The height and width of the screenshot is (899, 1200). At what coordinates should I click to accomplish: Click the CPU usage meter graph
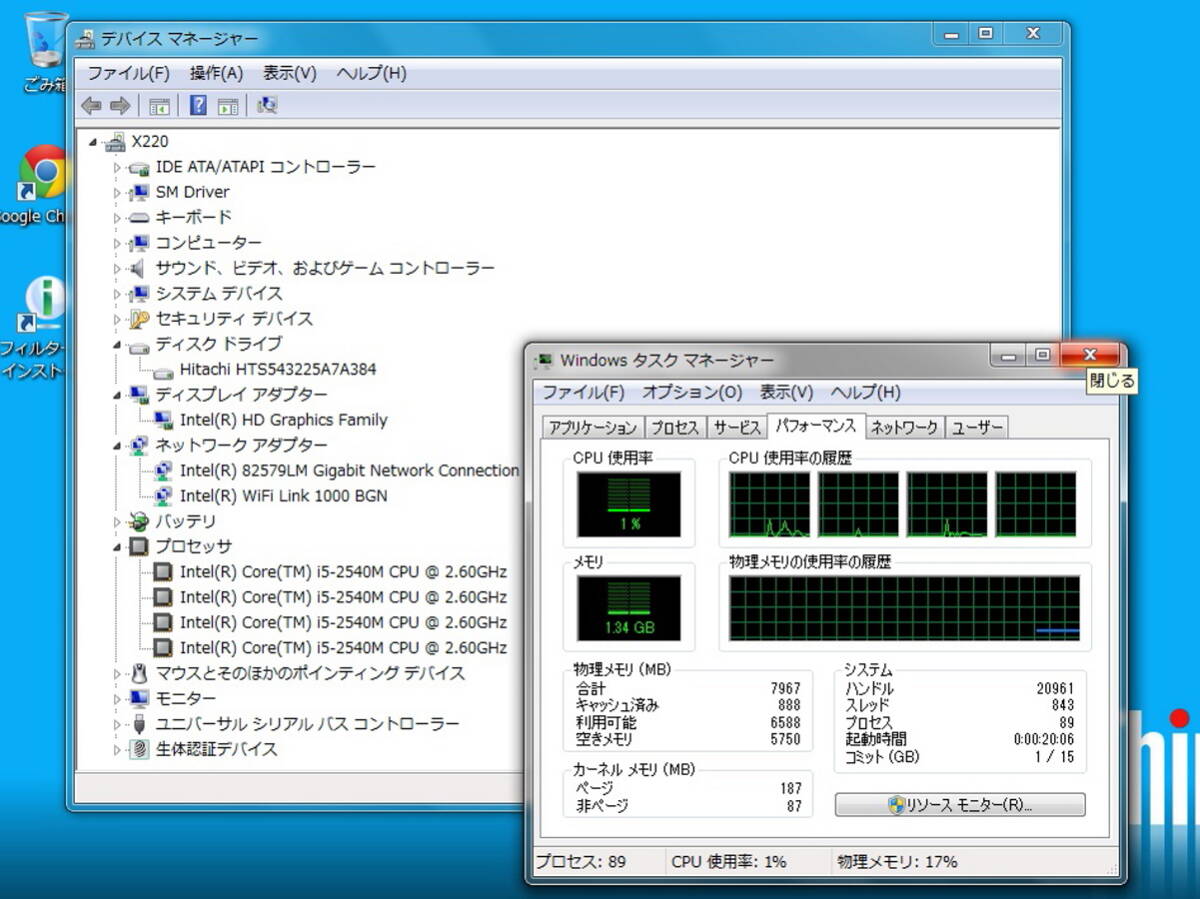pyautogui.click(x=628, y=505)
